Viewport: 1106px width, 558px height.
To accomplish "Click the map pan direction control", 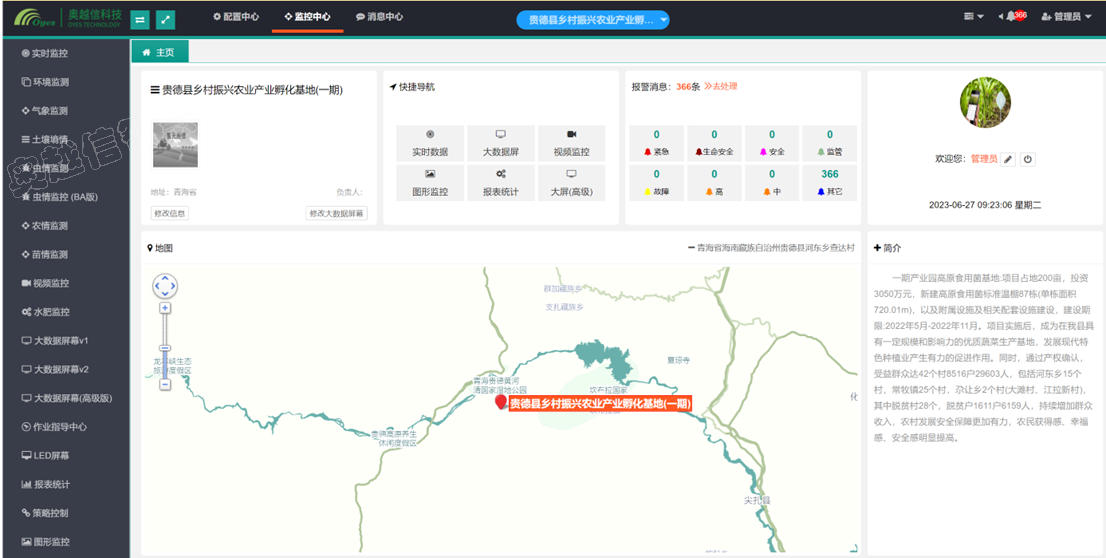I will (165, 286).
